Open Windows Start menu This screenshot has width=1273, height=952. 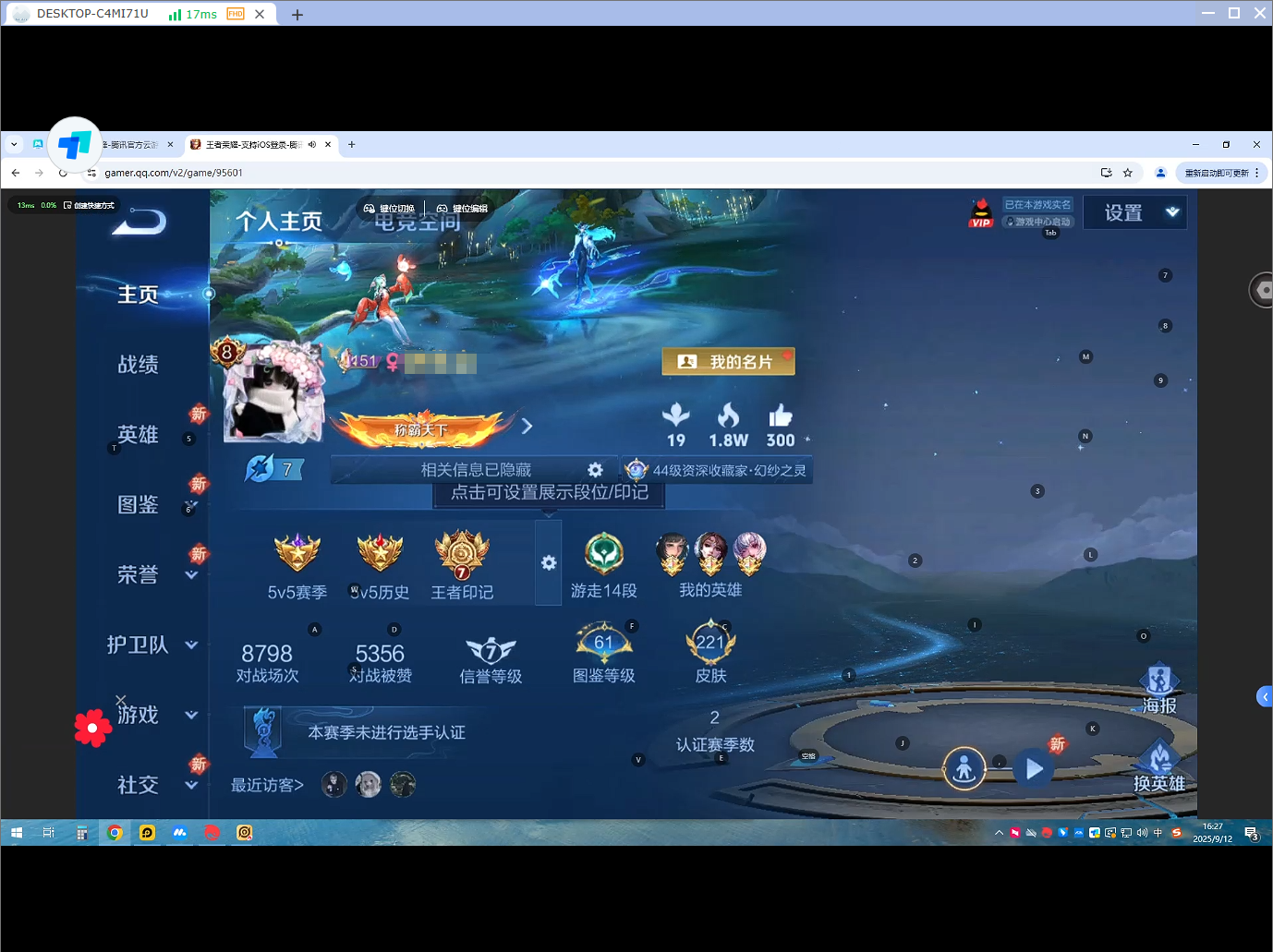pyautogui.click(x=17, y=833)
